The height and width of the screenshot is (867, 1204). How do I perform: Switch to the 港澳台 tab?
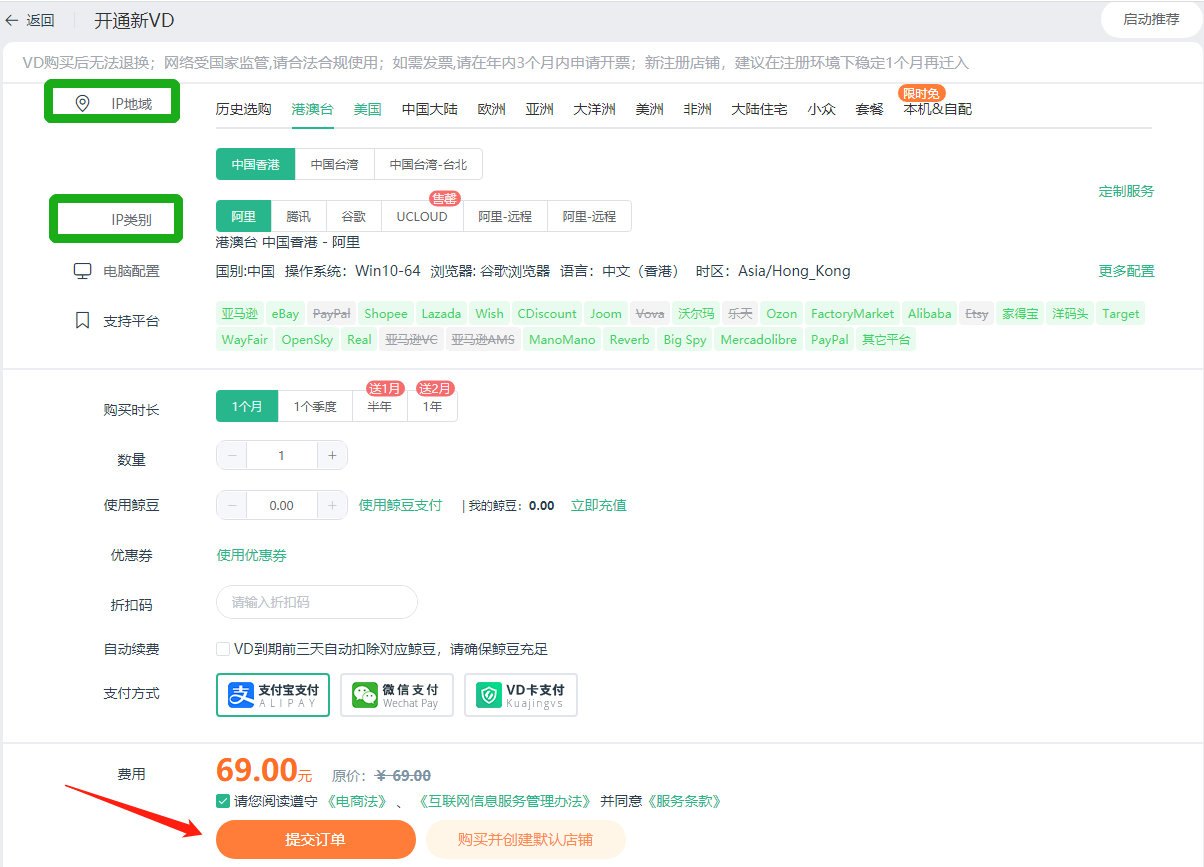pos(312,109)
